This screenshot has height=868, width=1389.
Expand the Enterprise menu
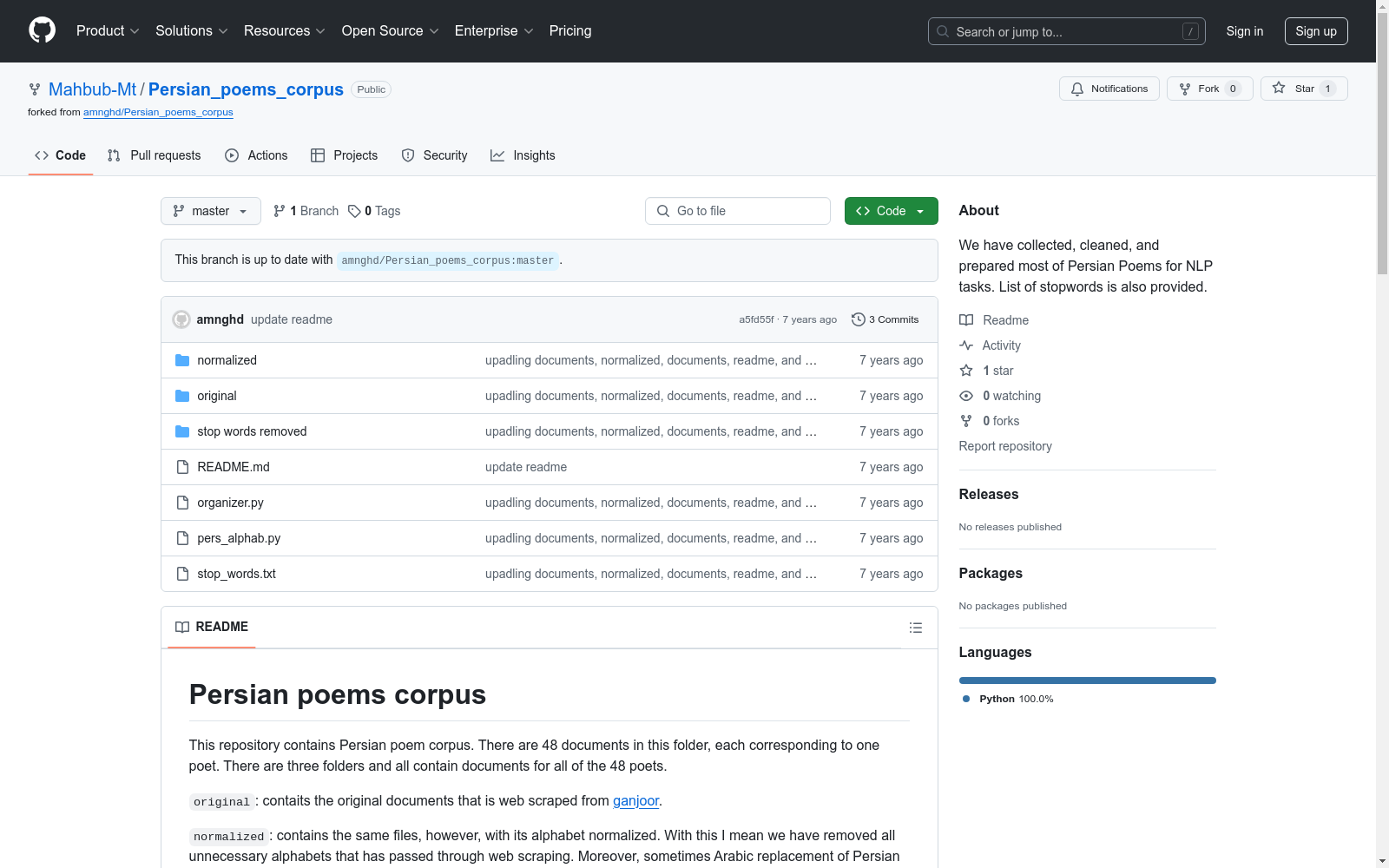click(x=494, y=31)
